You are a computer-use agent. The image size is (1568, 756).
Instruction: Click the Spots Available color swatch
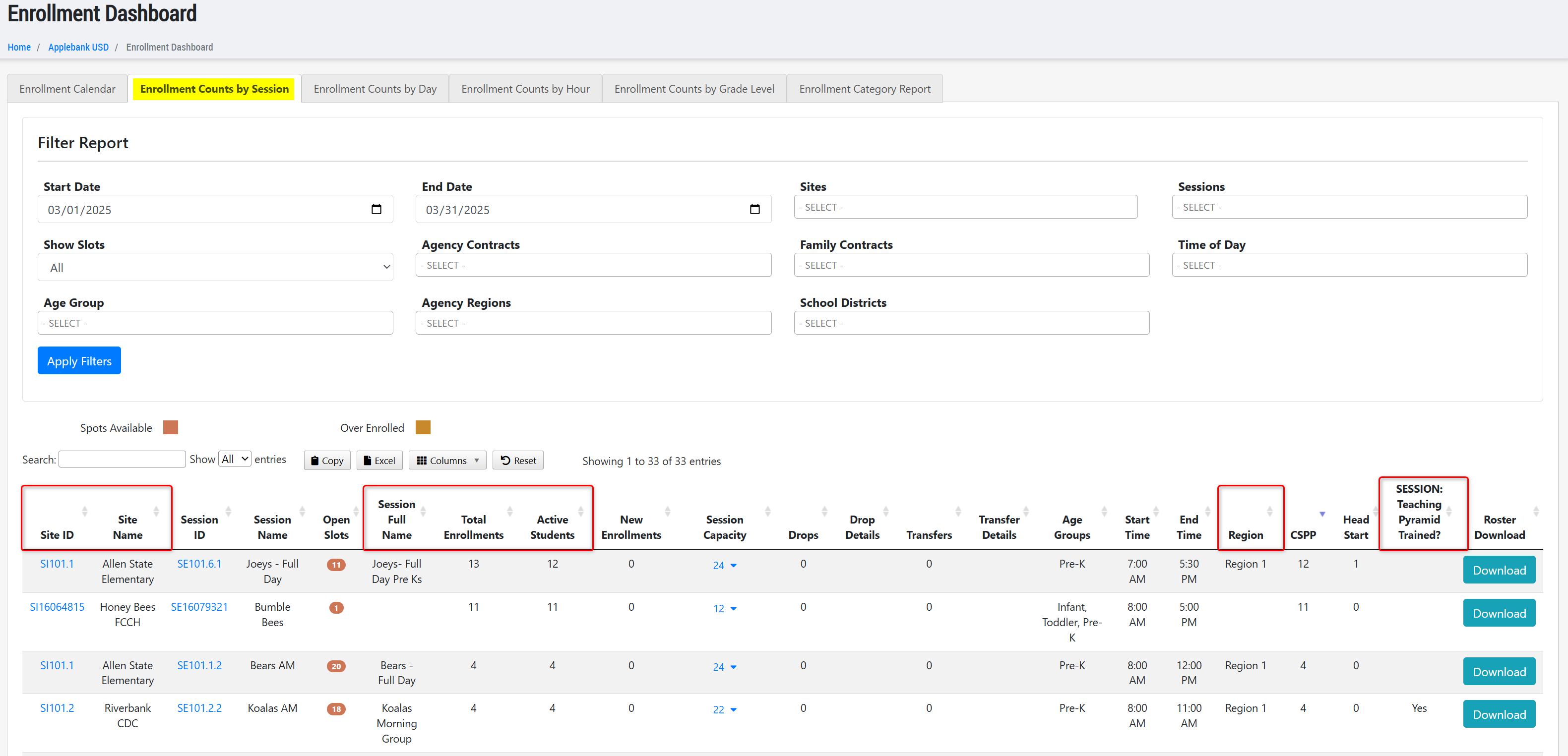click(171, 427)
